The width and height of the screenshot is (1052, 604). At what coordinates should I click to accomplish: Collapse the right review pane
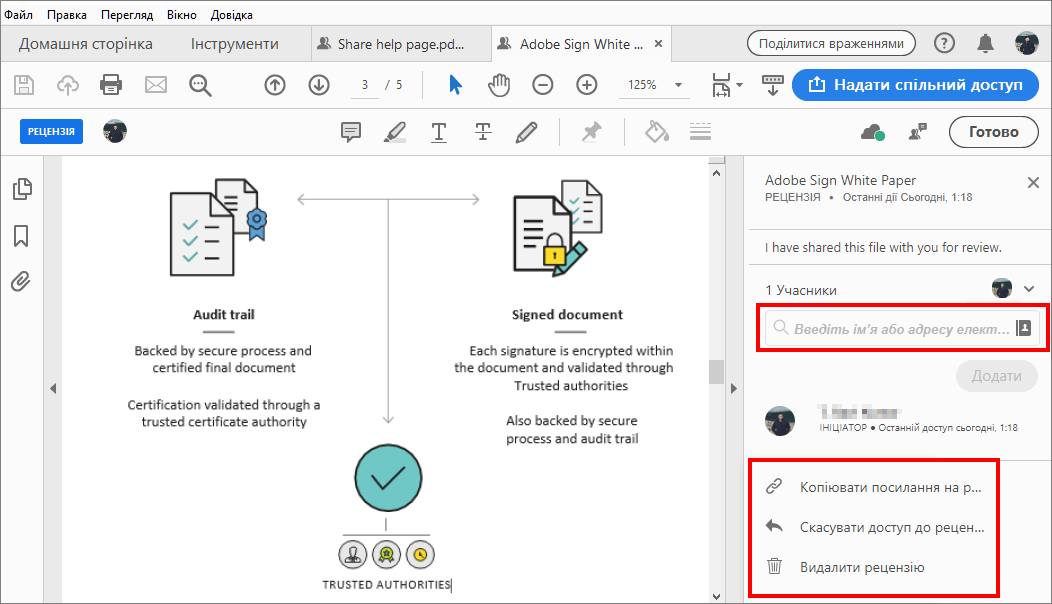[x=734, y=388]
